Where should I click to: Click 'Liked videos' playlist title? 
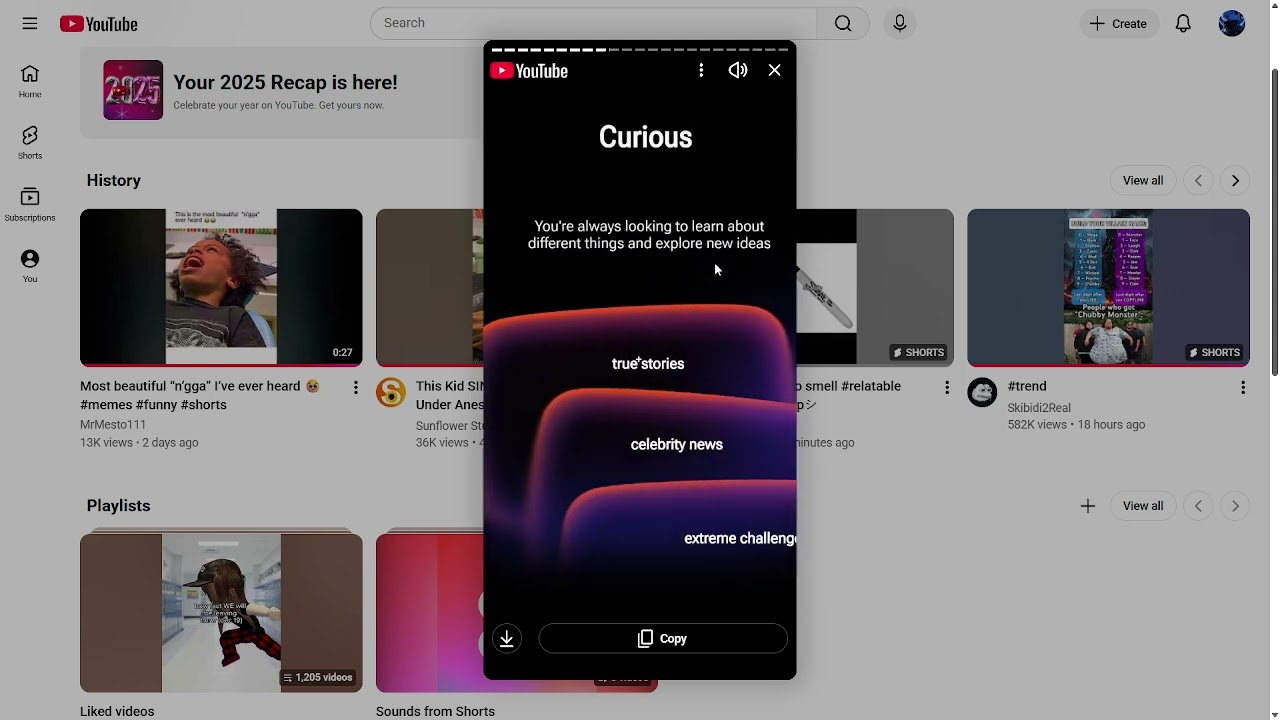click(x=117, y=711)
